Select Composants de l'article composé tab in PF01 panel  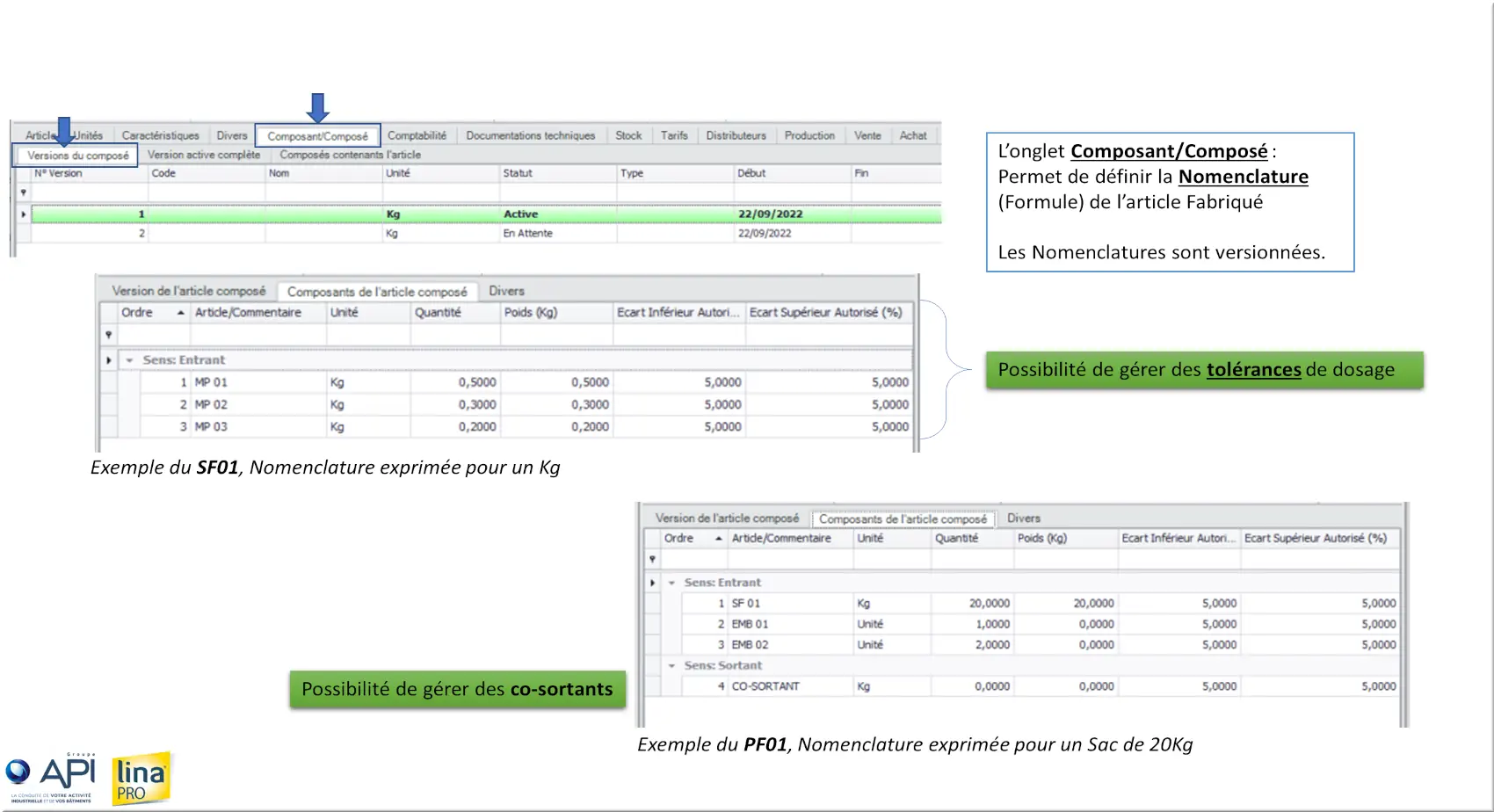[x=903, y=519]
